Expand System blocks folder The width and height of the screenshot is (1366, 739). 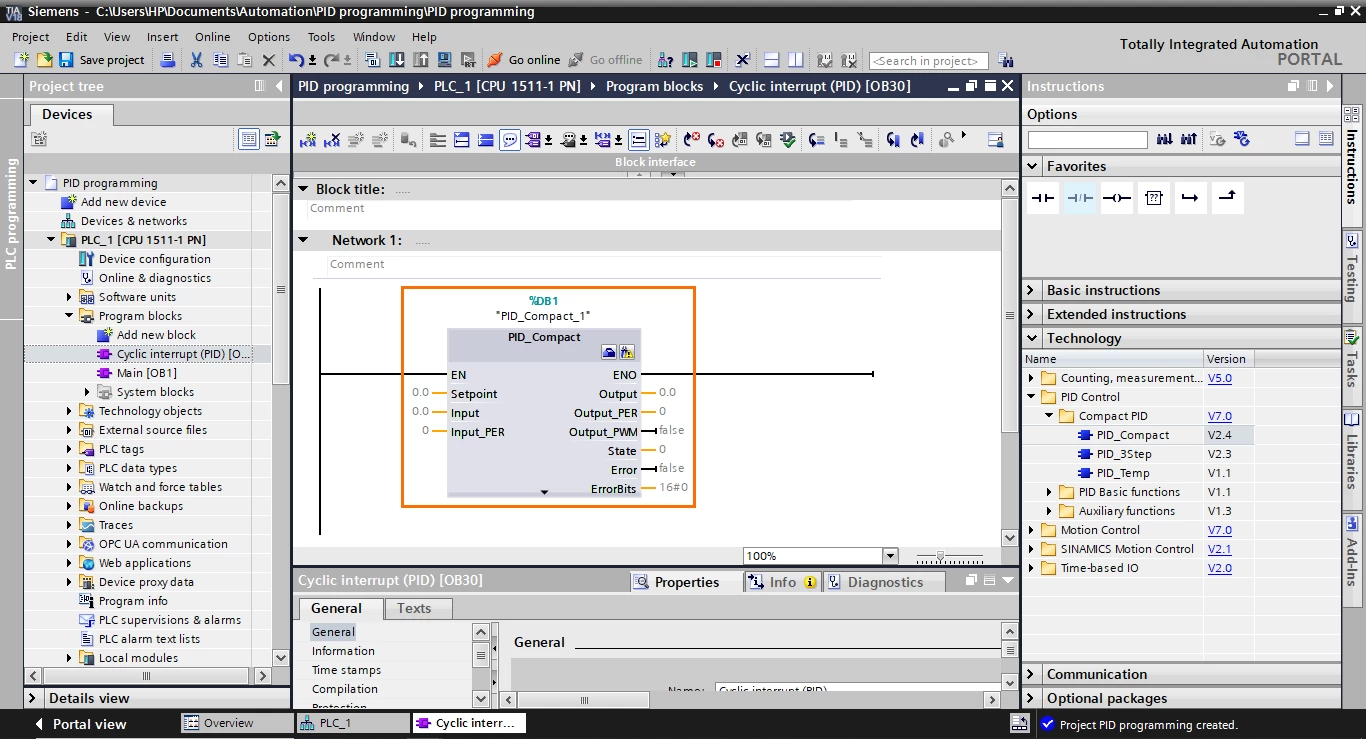[x=88, y=392]
